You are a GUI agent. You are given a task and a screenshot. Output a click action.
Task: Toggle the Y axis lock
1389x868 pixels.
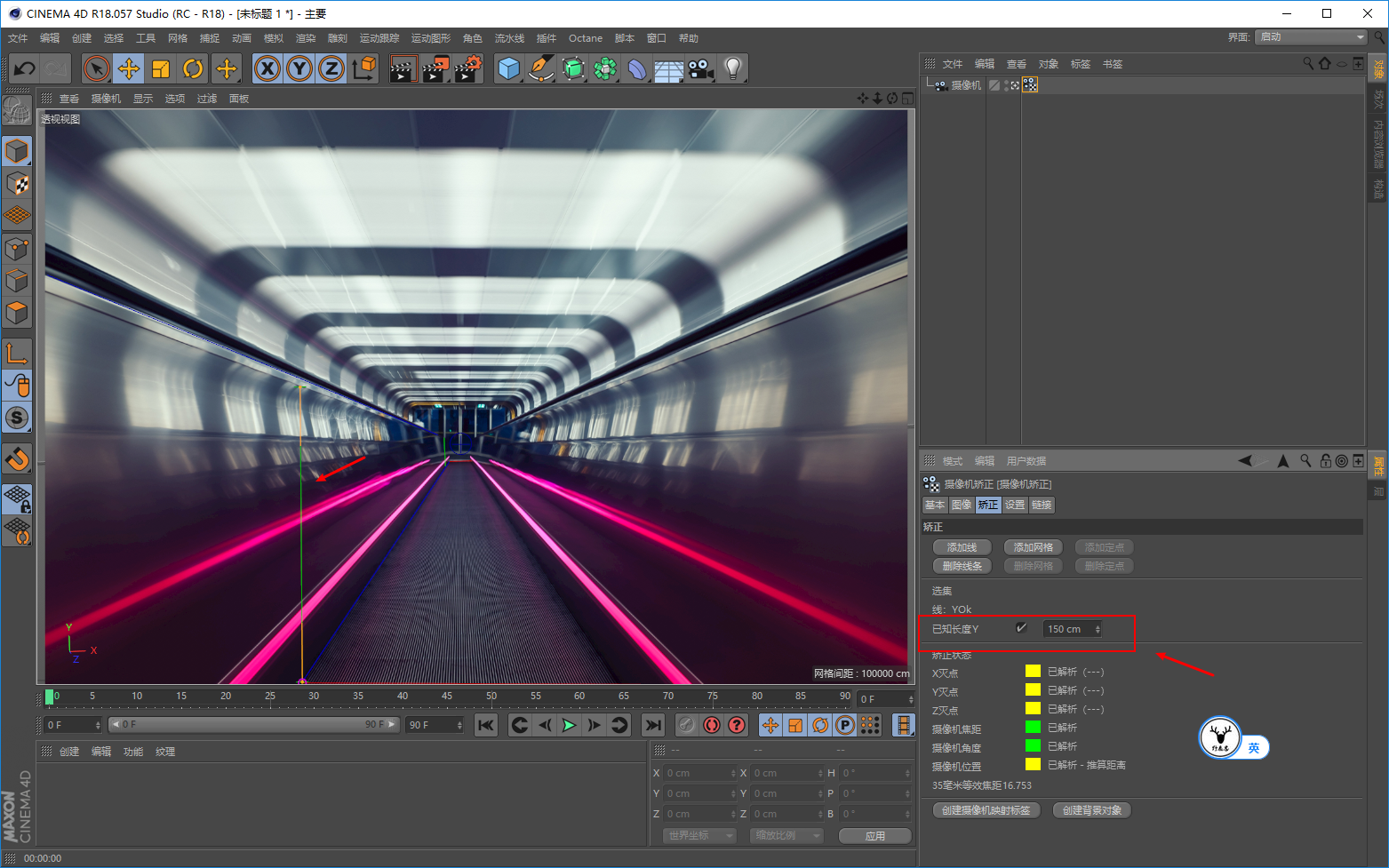(299, 68)
